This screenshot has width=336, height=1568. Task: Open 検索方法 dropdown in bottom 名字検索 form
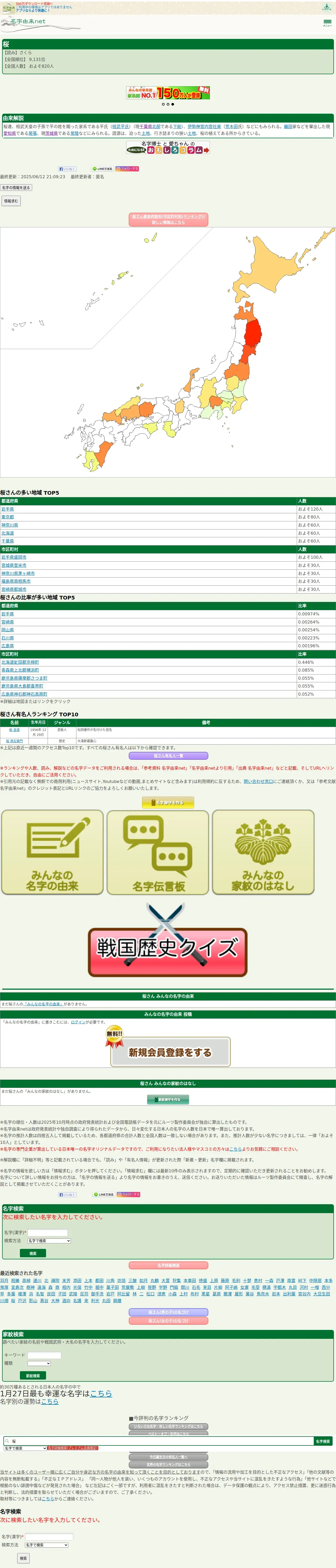[x=46, y=1545]
